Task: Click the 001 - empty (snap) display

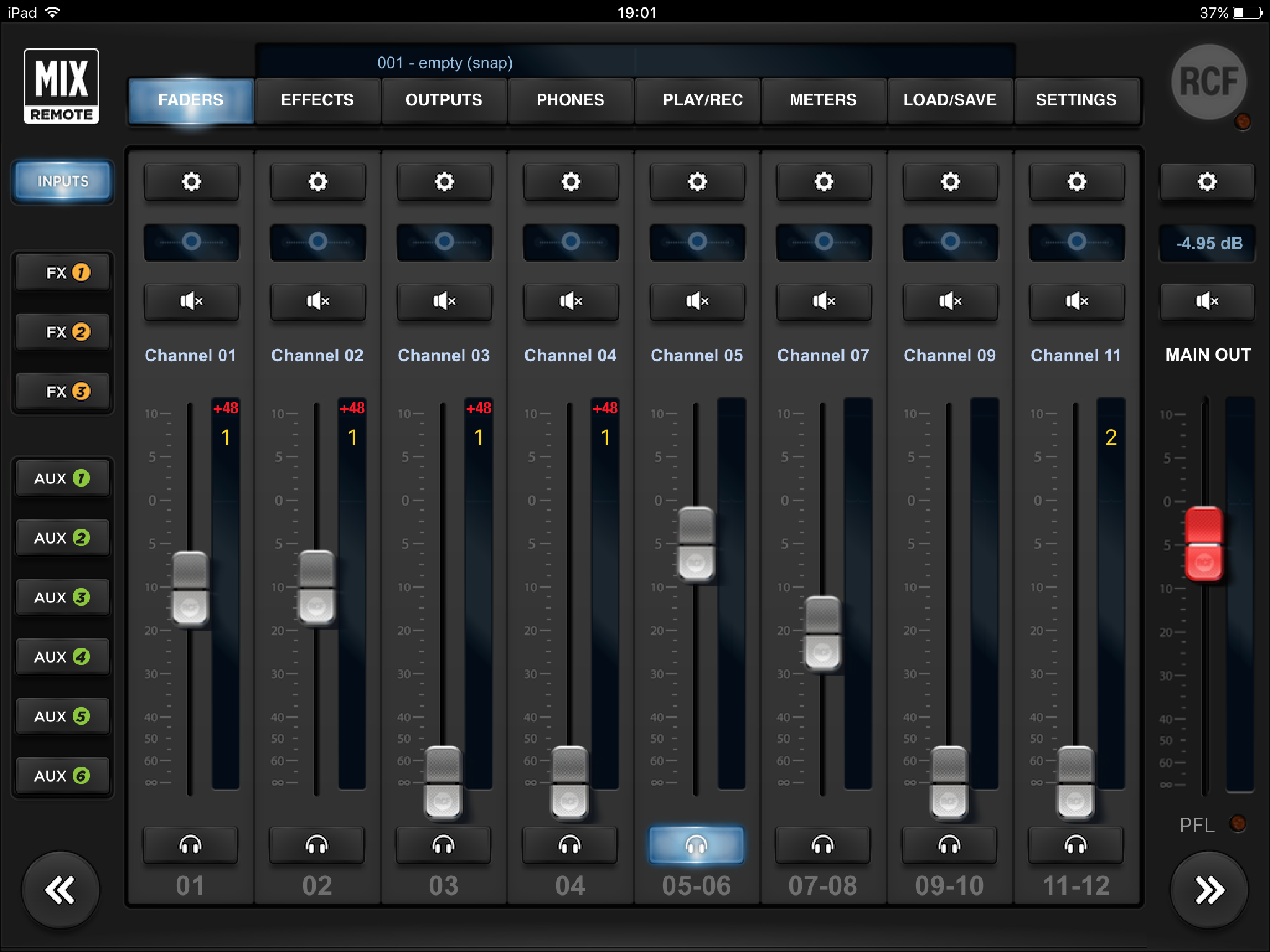Action: pos(635,62)
